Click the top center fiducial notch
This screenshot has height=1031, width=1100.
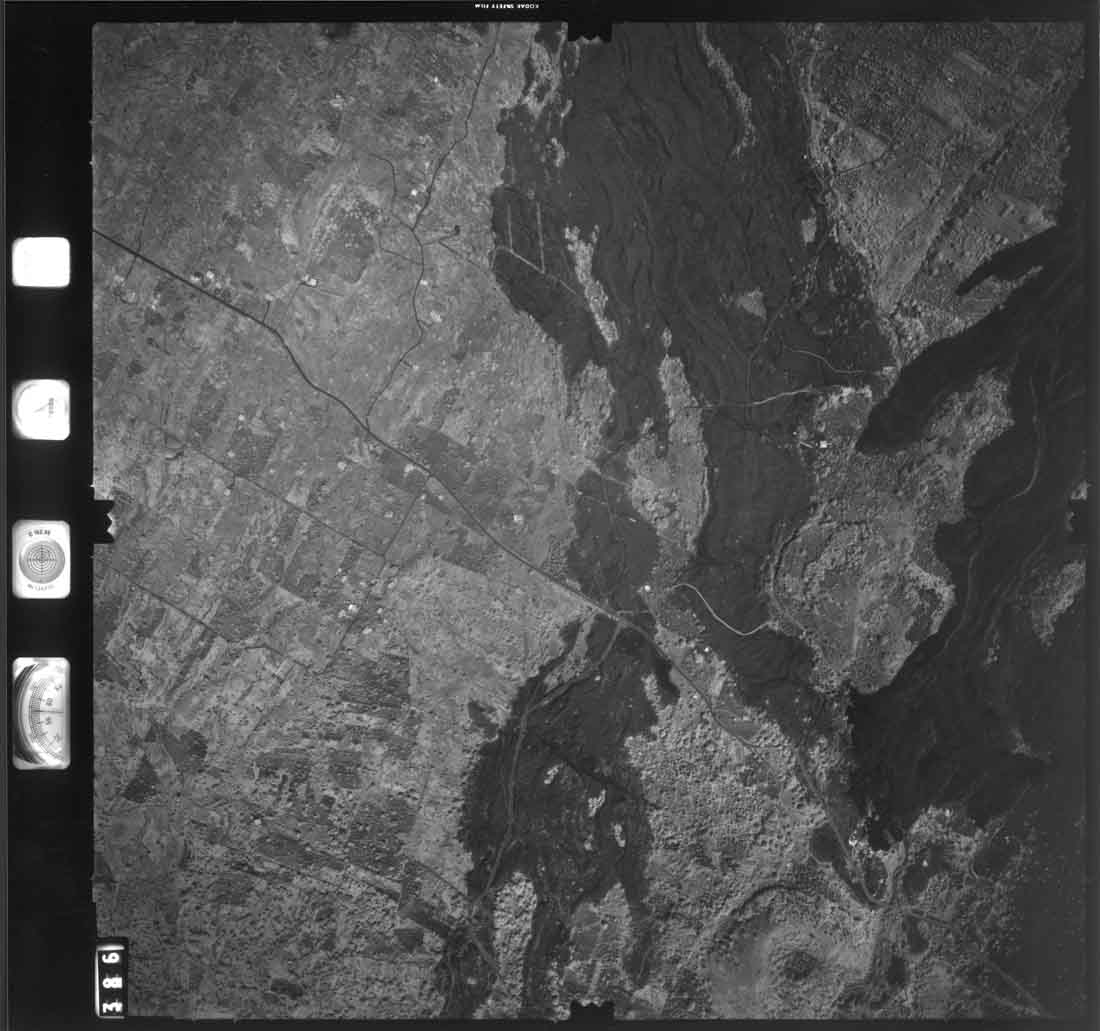pos(590,32)
